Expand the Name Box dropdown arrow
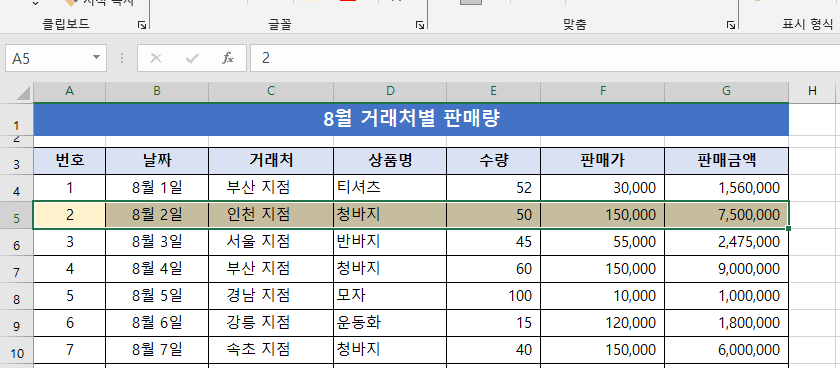 [96, 57]
